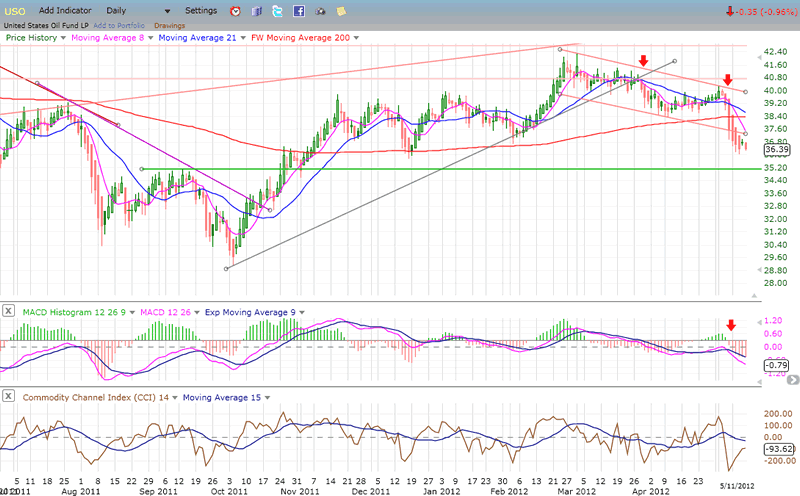Click the Add to Portfolio link
This screenshot has width=800, height=496.
[x=118, y=24]
